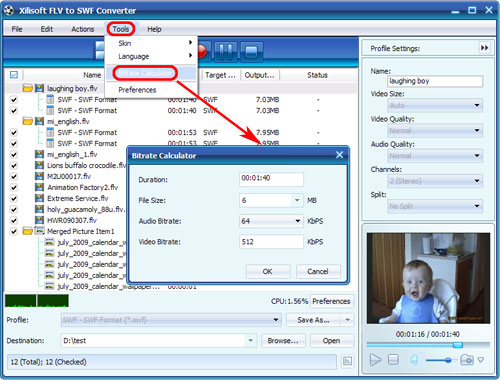Open the Edit menu
500x380 pixels.
(x=47, y=29)
